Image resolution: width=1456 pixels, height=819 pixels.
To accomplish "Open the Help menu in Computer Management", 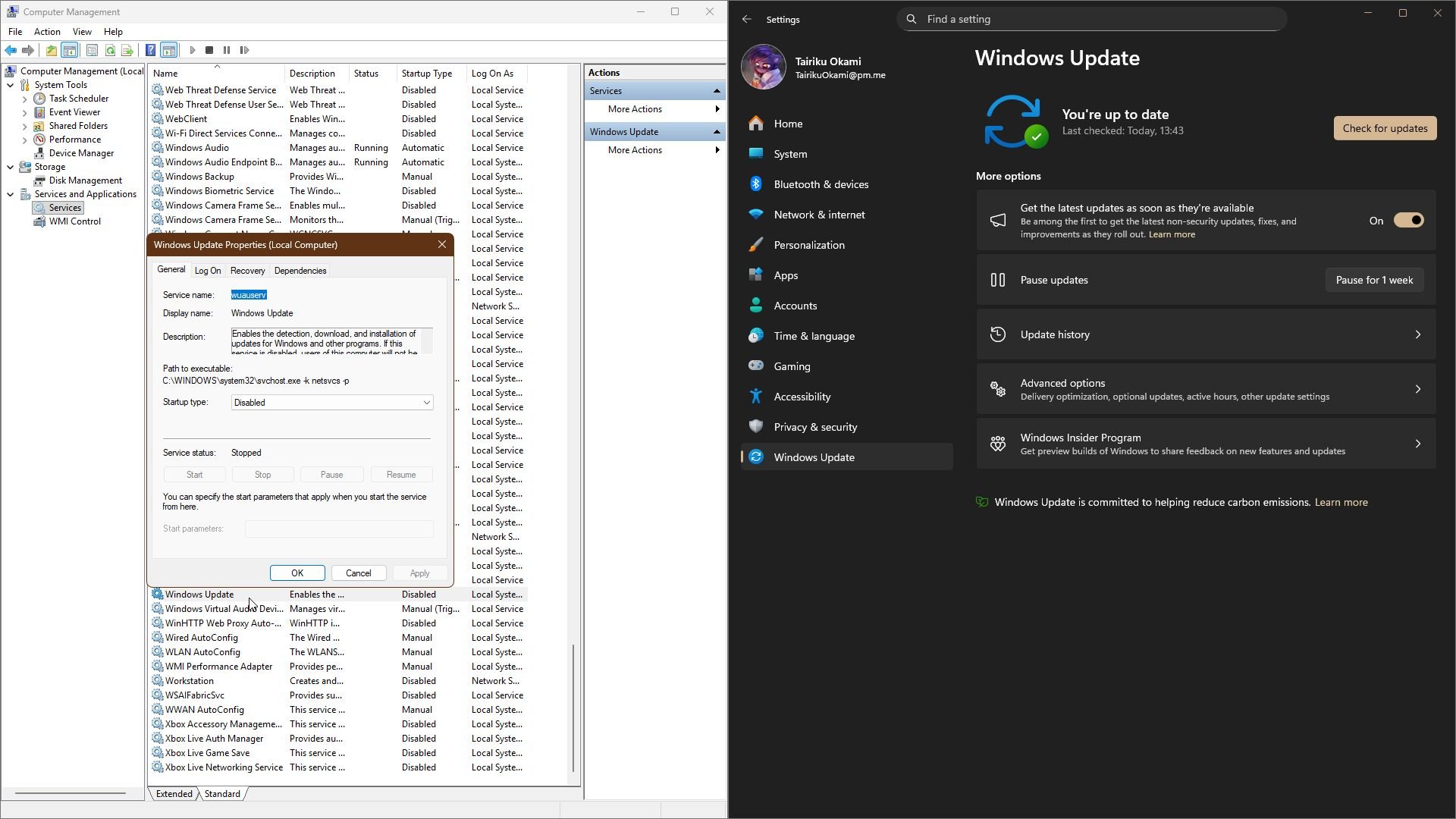I will point(113,32).
